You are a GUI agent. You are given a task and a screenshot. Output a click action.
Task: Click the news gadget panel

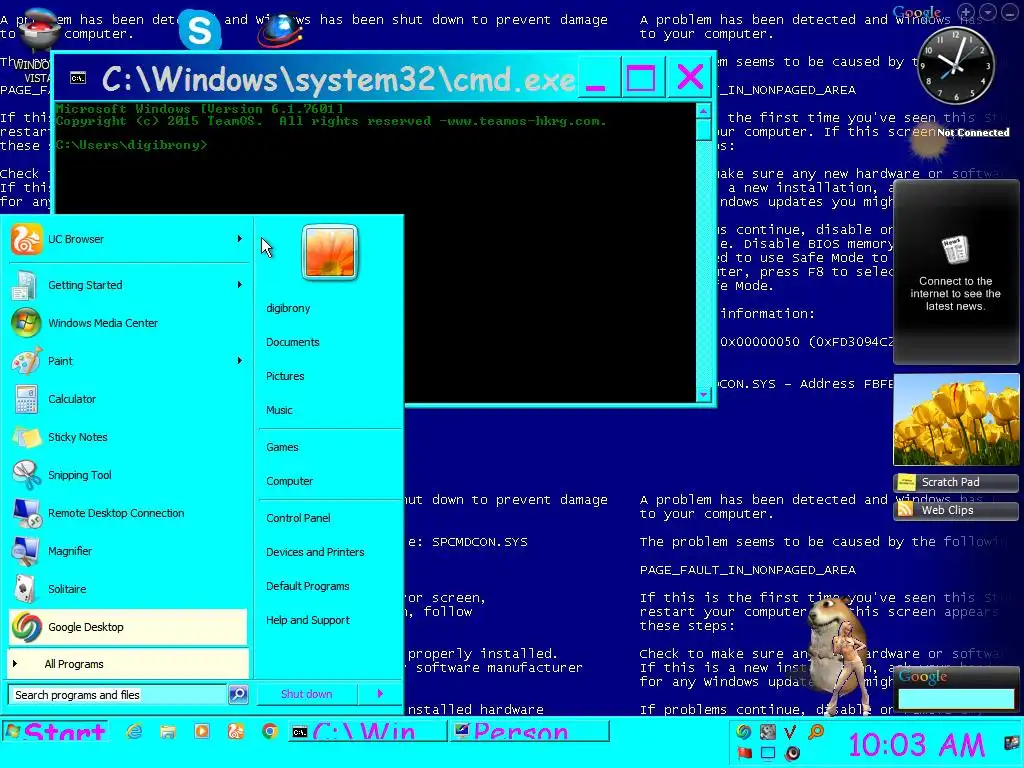[x=956, y=272]
